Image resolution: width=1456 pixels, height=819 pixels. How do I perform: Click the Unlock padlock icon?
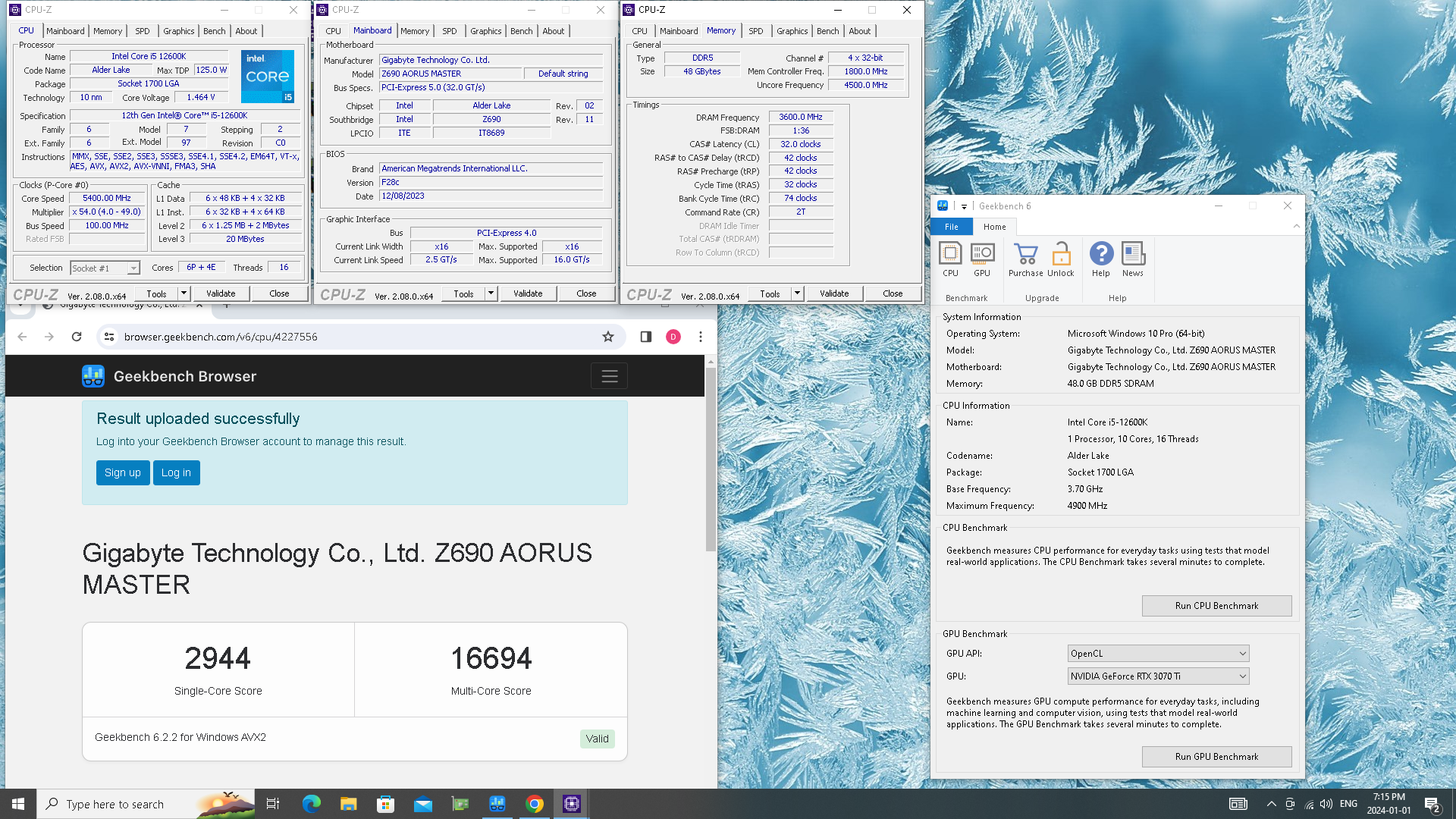1061,259
